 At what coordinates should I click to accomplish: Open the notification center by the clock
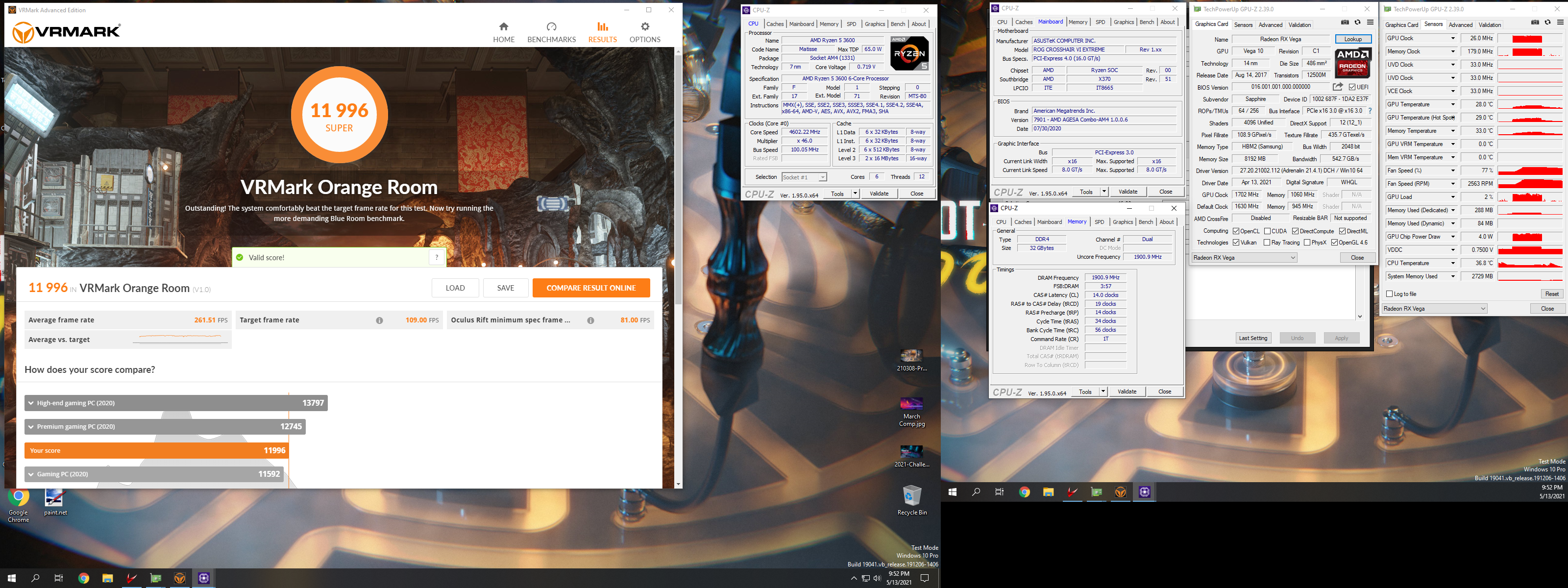[925, 578]
